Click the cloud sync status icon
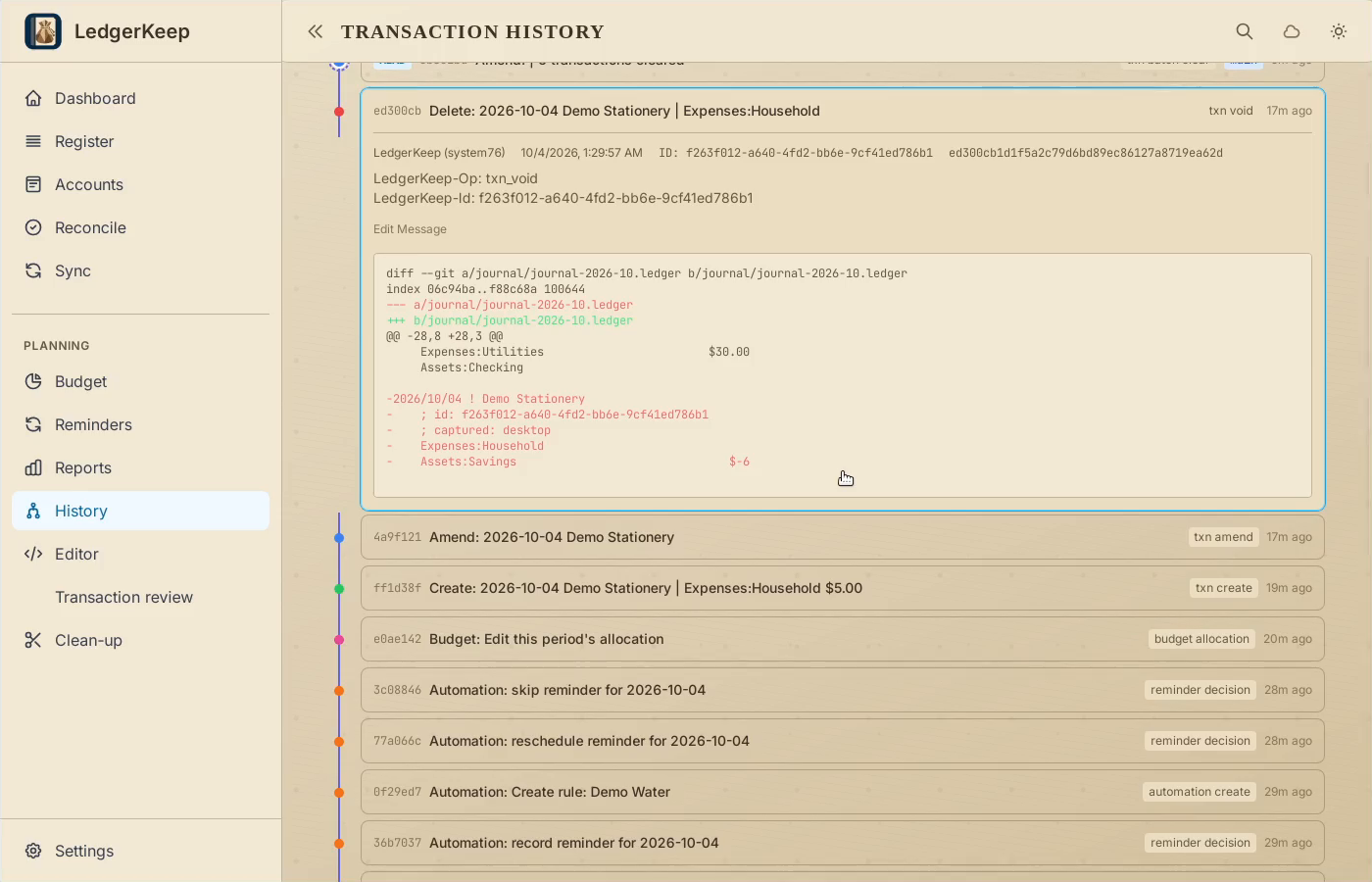1372x882 pixels. (x=1292, y=31)
